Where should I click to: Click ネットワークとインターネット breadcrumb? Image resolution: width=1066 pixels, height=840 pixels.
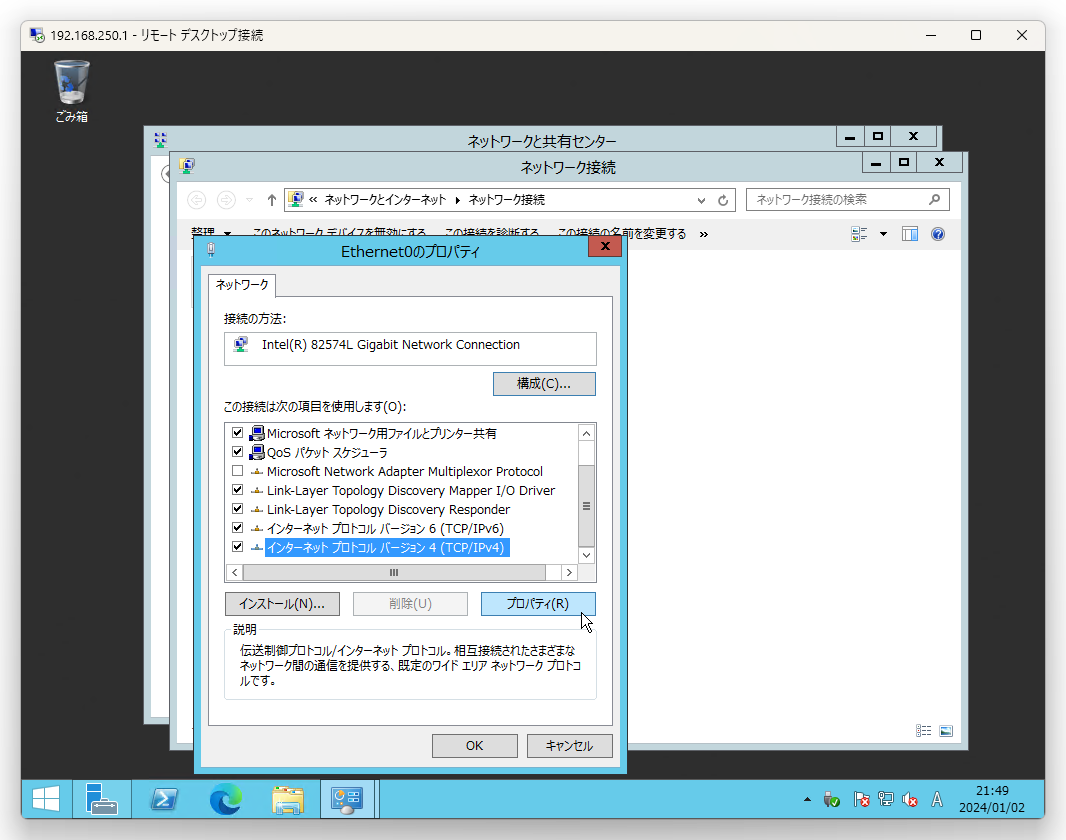[385, 200]
